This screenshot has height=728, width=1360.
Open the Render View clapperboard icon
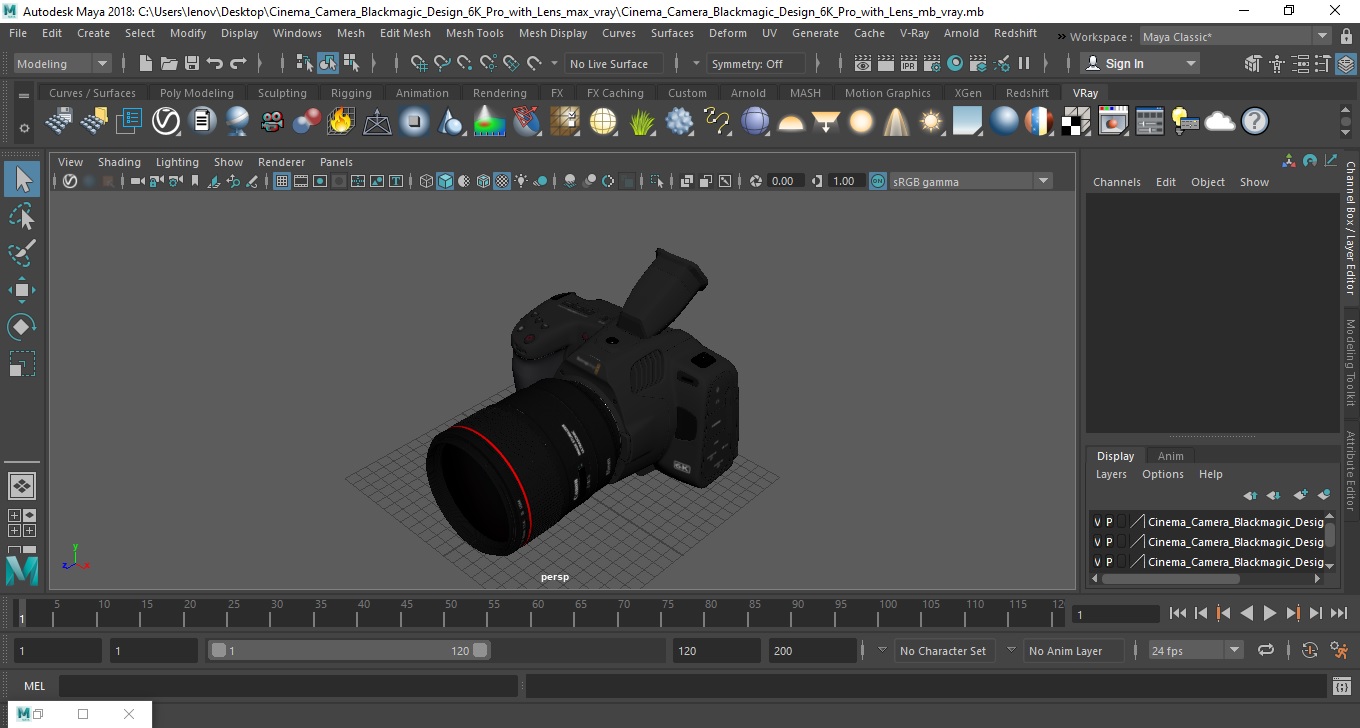[863, 63]
